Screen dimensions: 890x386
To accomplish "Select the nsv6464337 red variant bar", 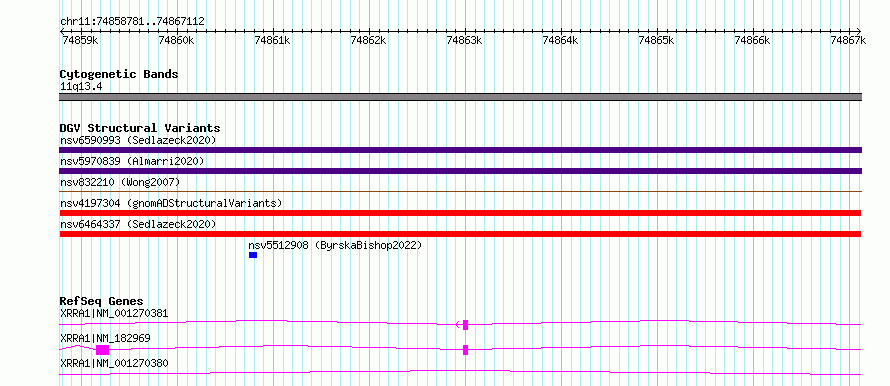I will point(460,234).
